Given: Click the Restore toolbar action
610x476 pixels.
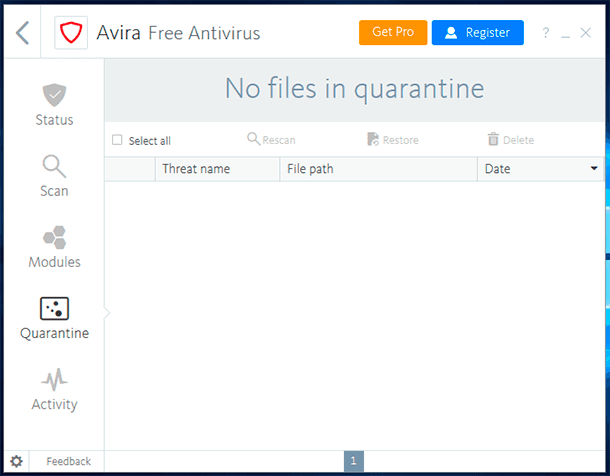Looking at the screenshot, I should (x=393, y=139).
